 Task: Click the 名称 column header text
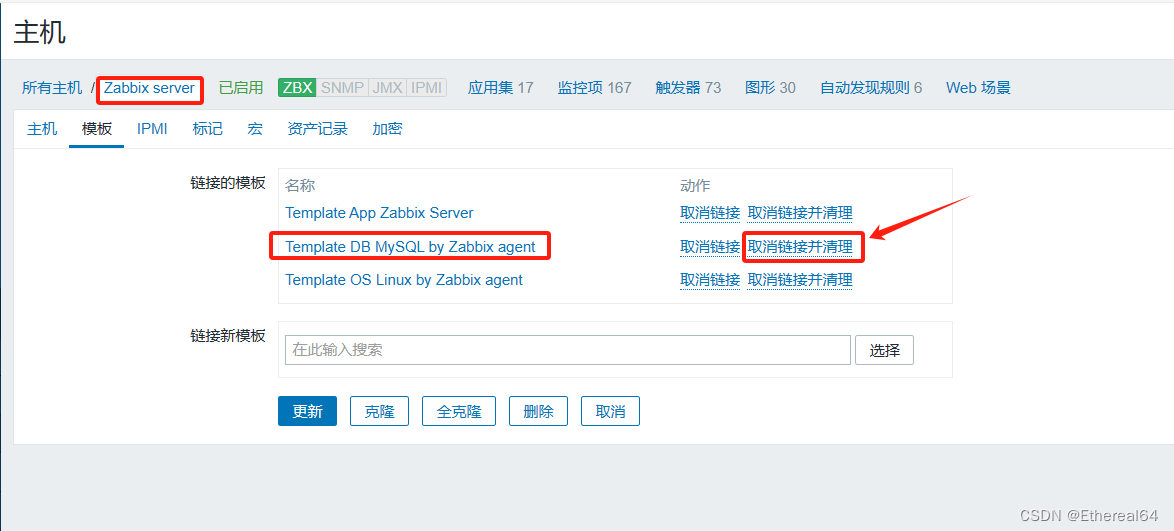tap(300, 186)
